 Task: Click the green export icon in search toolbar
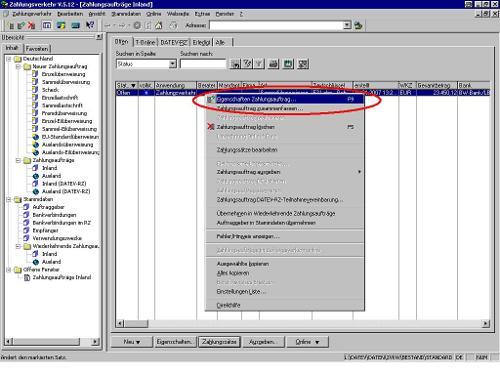click(x=288, y=64)
